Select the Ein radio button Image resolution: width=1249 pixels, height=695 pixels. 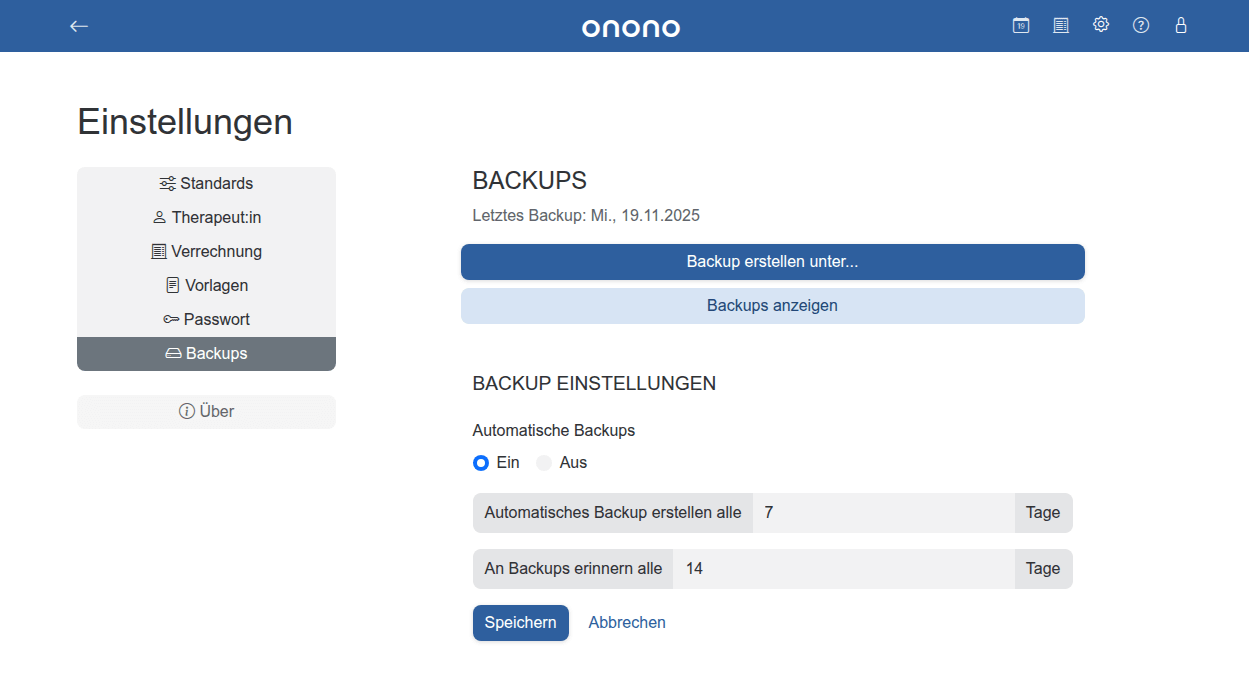click(481, 462)
